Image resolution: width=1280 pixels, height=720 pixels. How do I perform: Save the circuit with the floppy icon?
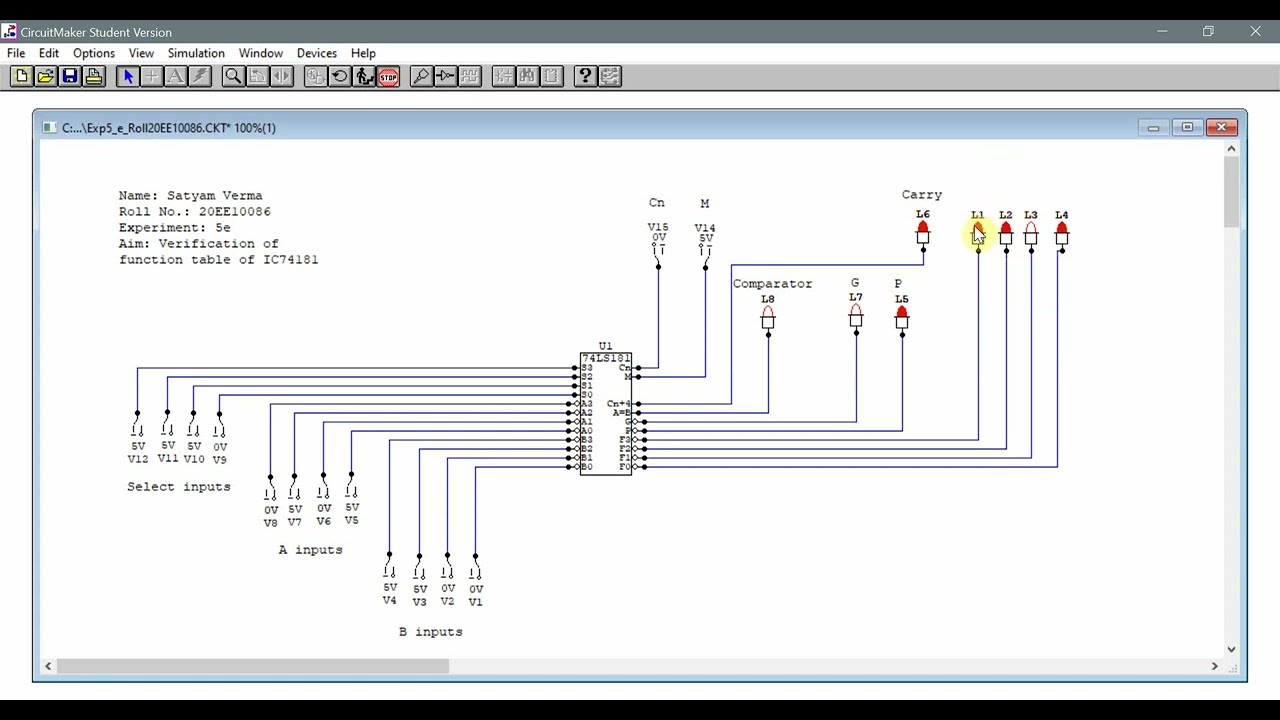pos(69,76)
